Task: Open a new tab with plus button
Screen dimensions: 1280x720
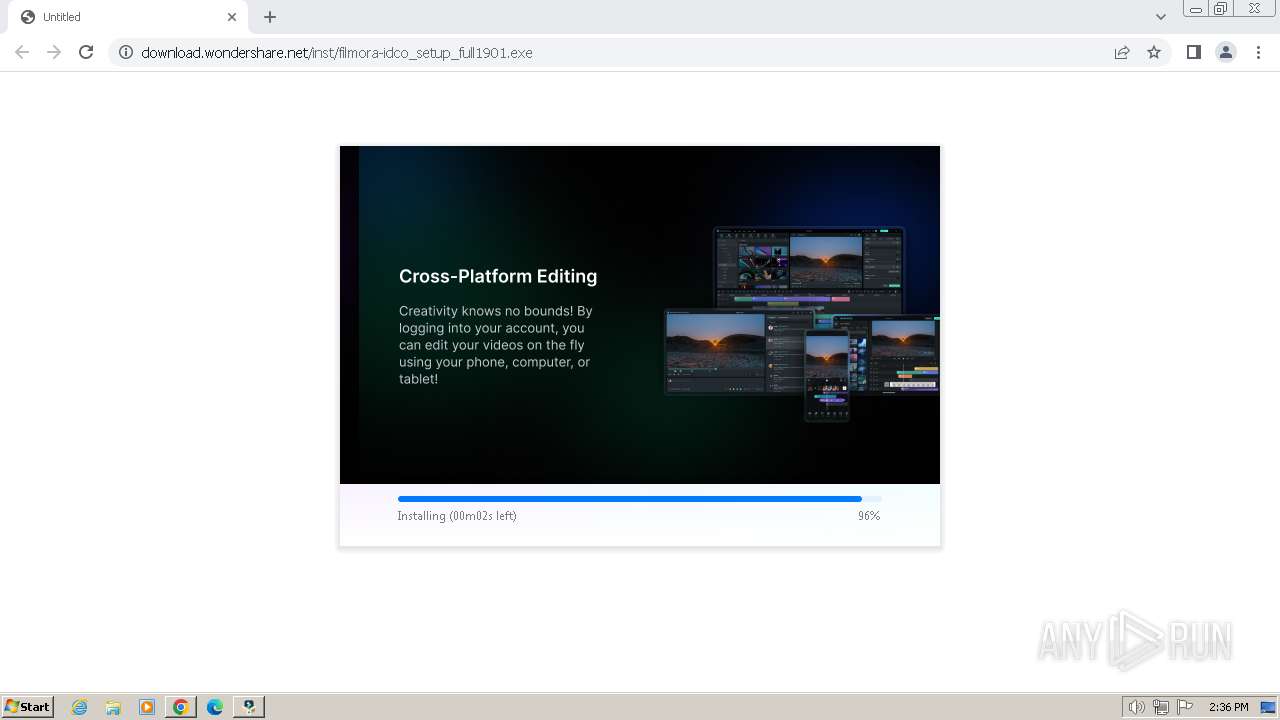Action: (270, 17)
